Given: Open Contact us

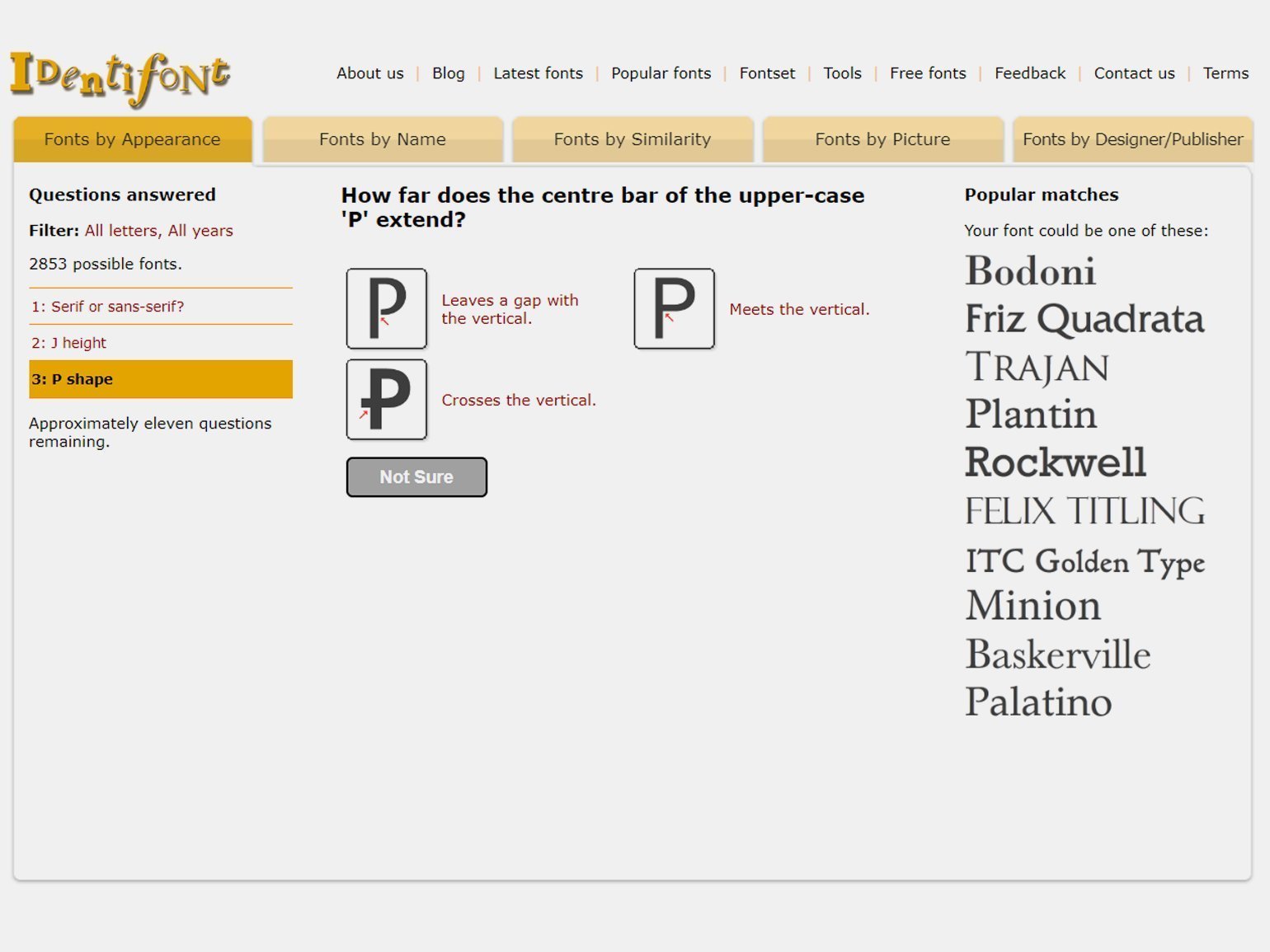Looking at the screenshot, I should (1134, 73).
